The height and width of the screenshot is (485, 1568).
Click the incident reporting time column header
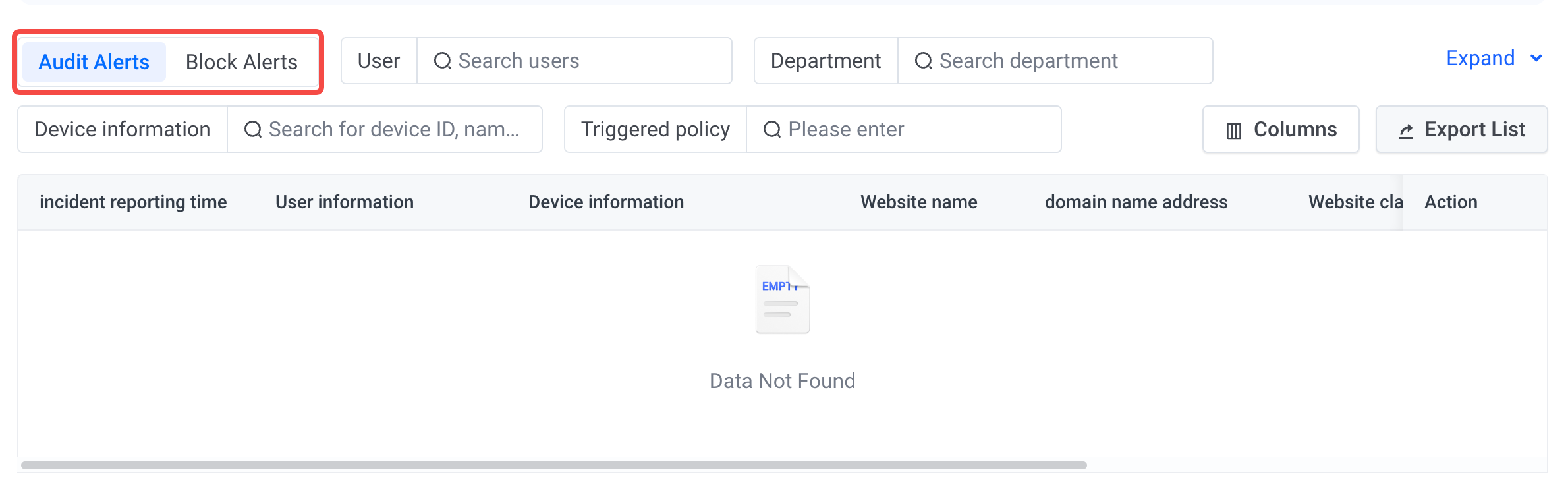click(x=133, y=202)
